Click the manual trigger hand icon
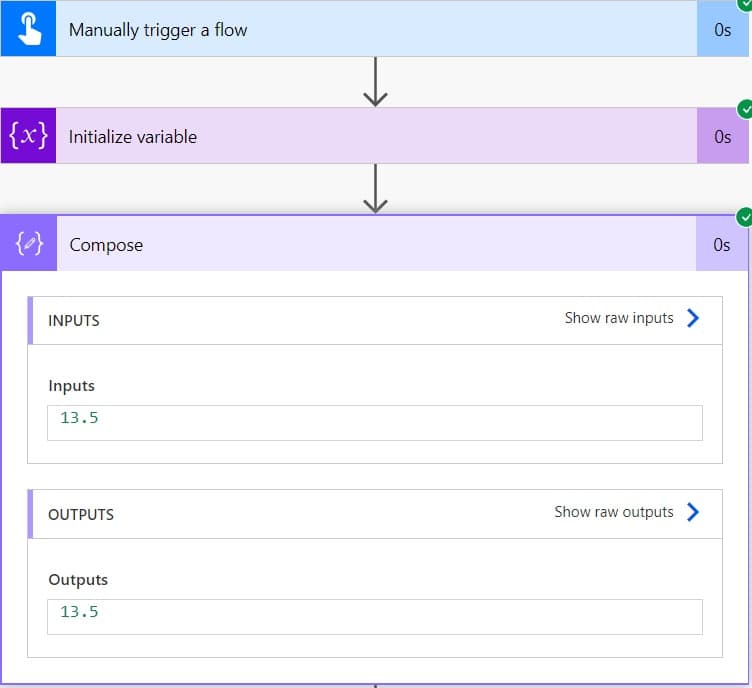 [28, 29]
